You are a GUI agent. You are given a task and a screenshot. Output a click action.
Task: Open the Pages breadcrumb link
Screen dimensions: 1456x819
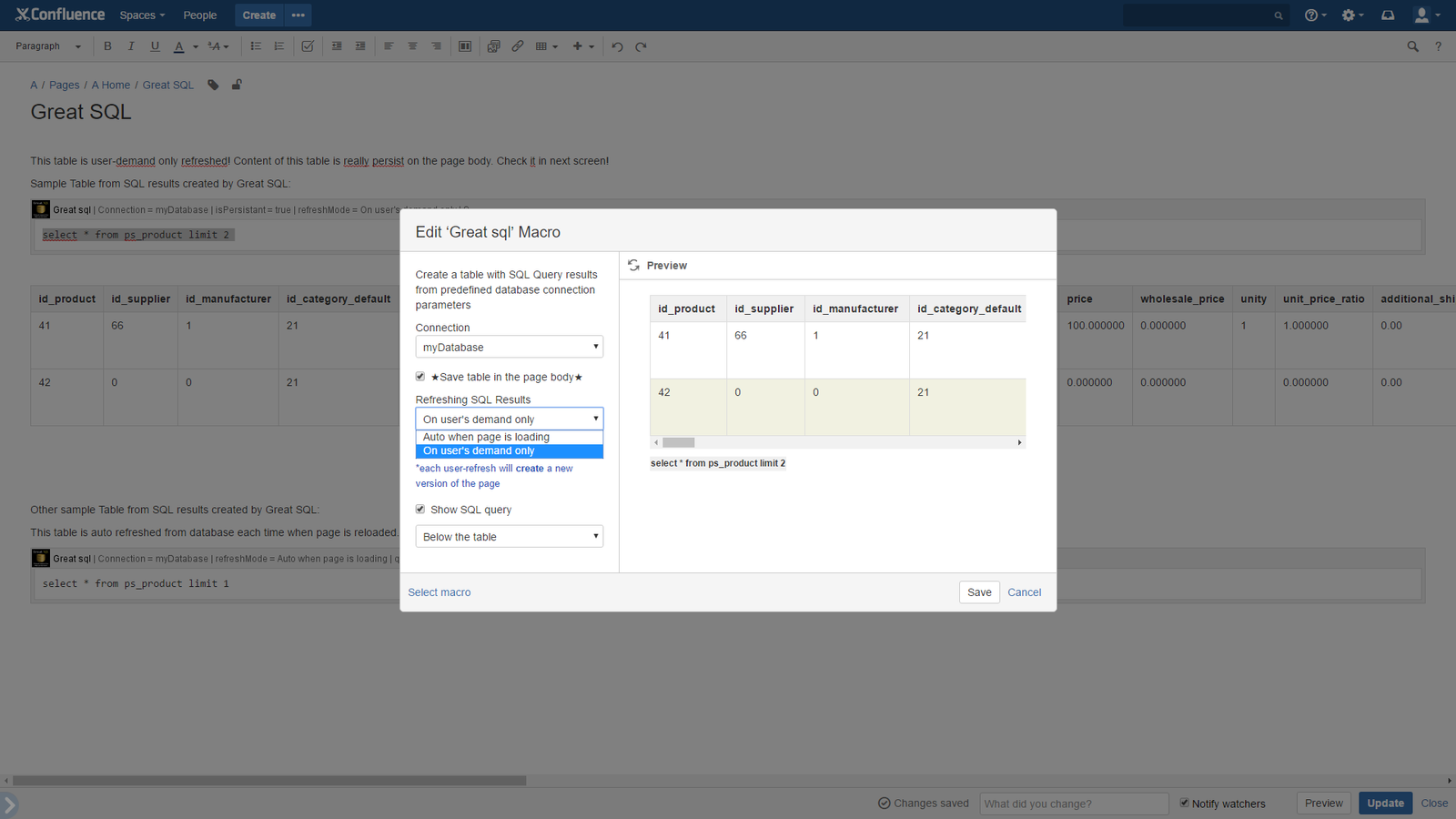point(64,86)
